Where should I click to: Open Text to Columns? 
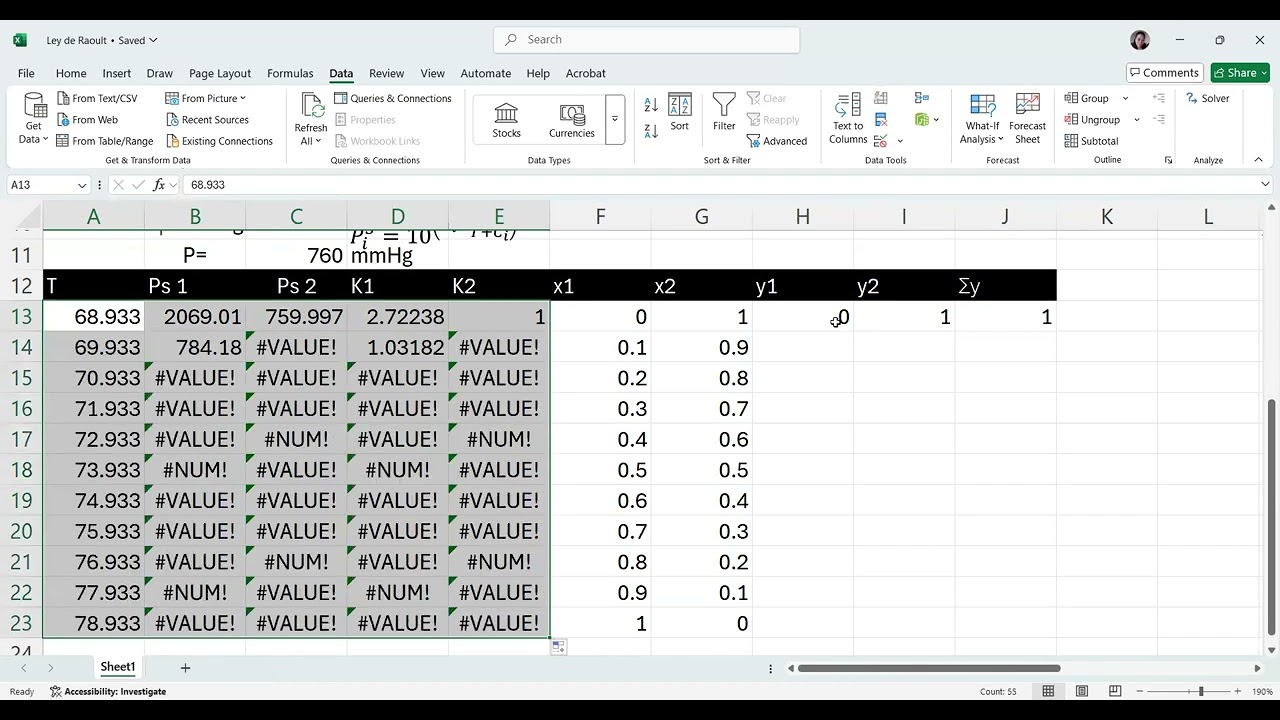(x=848, y=119)
